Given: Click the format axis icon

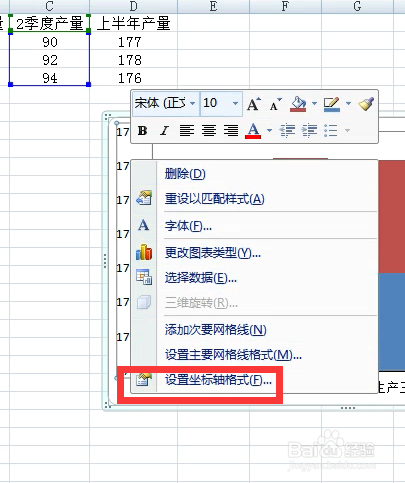Looking at the screenshot, I should (144, 379).
